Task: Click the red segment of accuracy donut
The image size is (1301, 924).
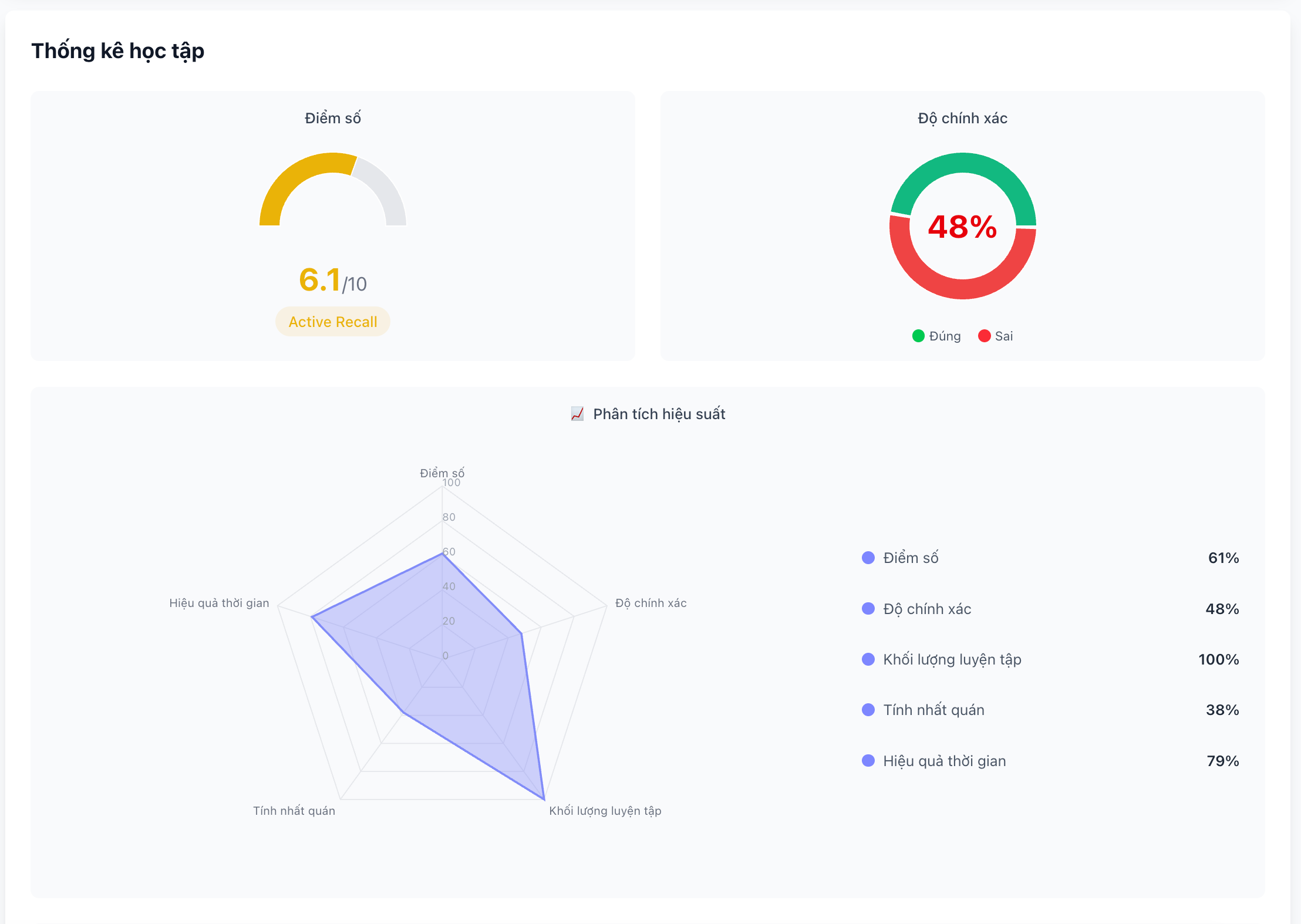Action: click(963, 289)
